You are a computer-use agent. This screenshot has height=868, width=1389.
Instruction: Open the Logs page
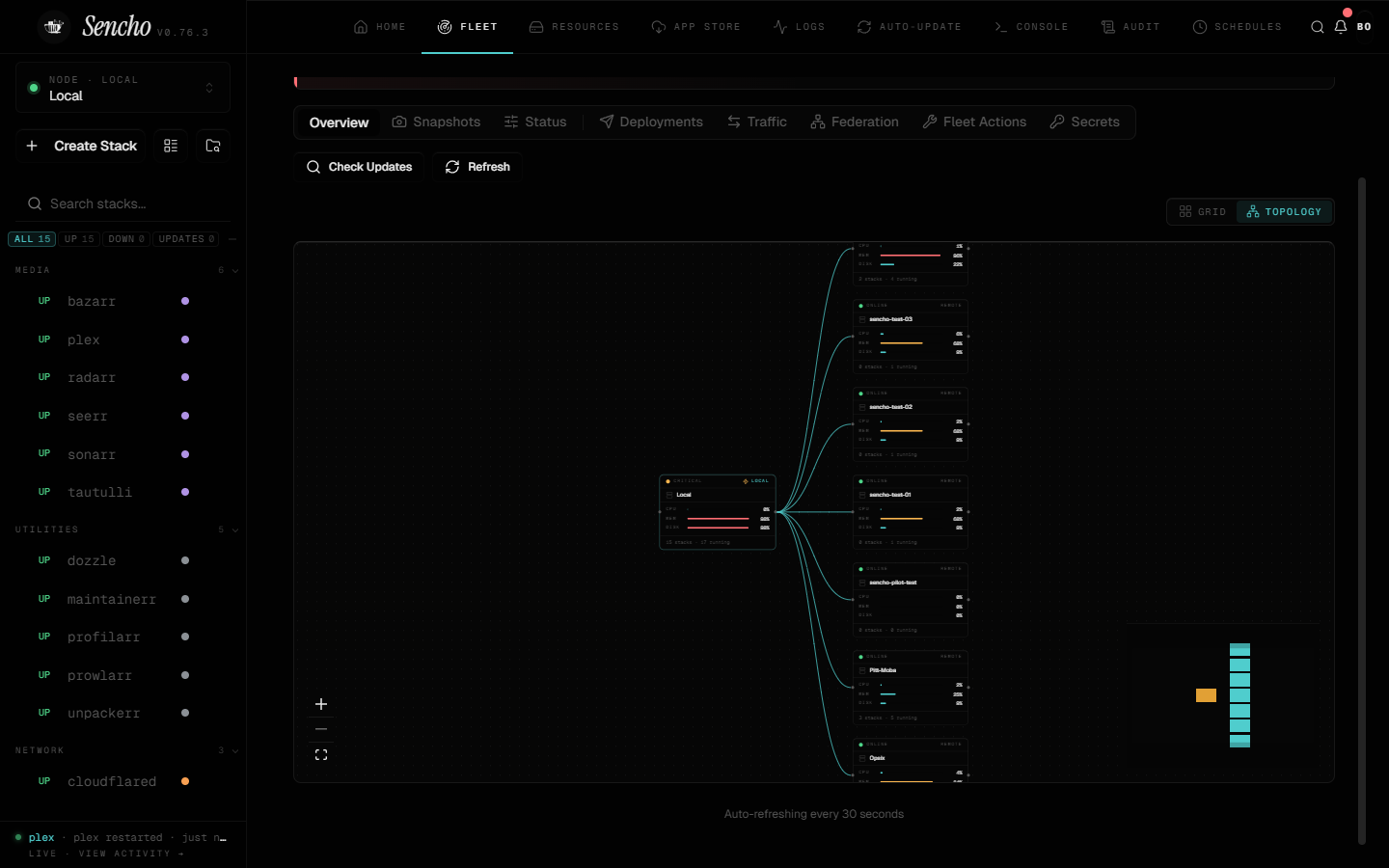(x=800, y=27)
